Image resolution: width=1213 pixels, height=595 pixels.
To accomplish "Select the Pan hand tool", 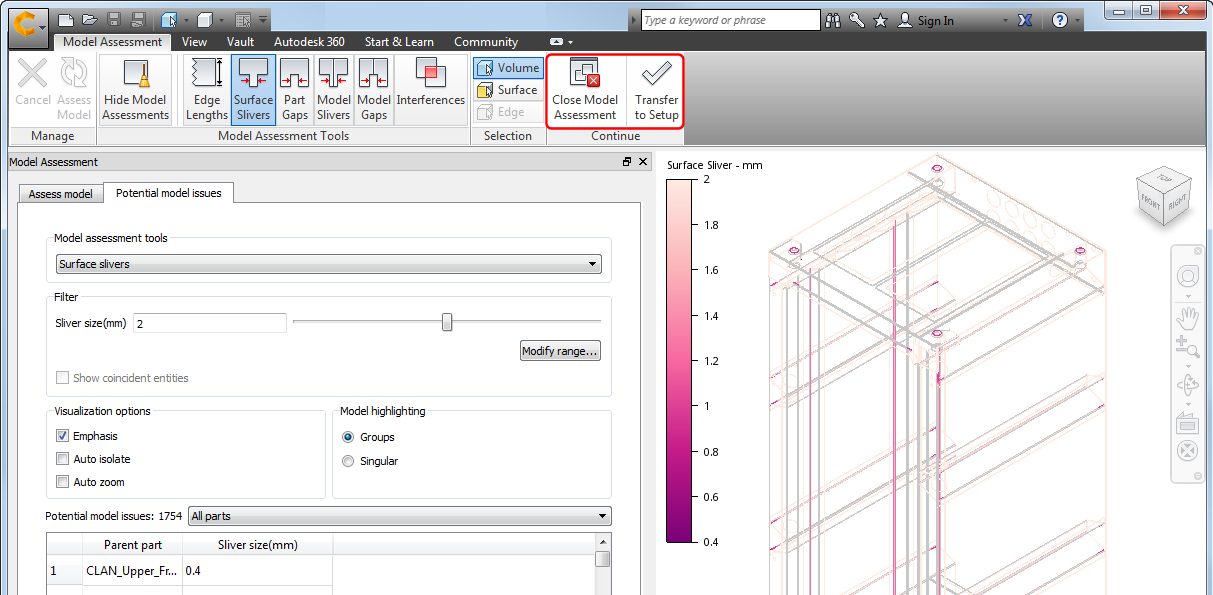I will click(x=1187, y=318).
